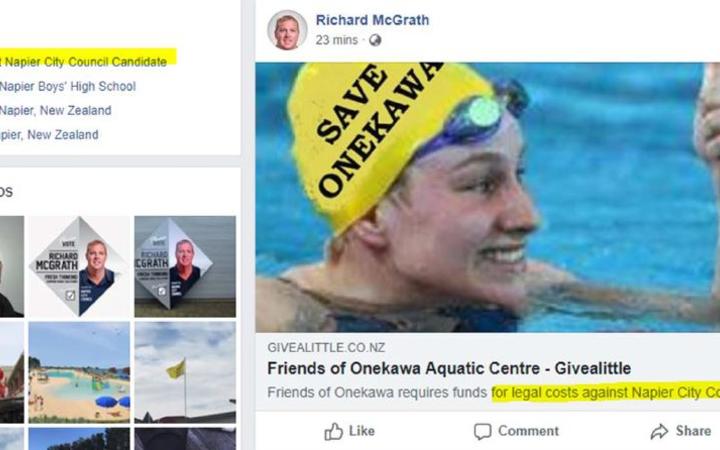Select the 'Napier, New Zealand' location link
Viewport: 720px width, 450px height.
tap(56, 111)
